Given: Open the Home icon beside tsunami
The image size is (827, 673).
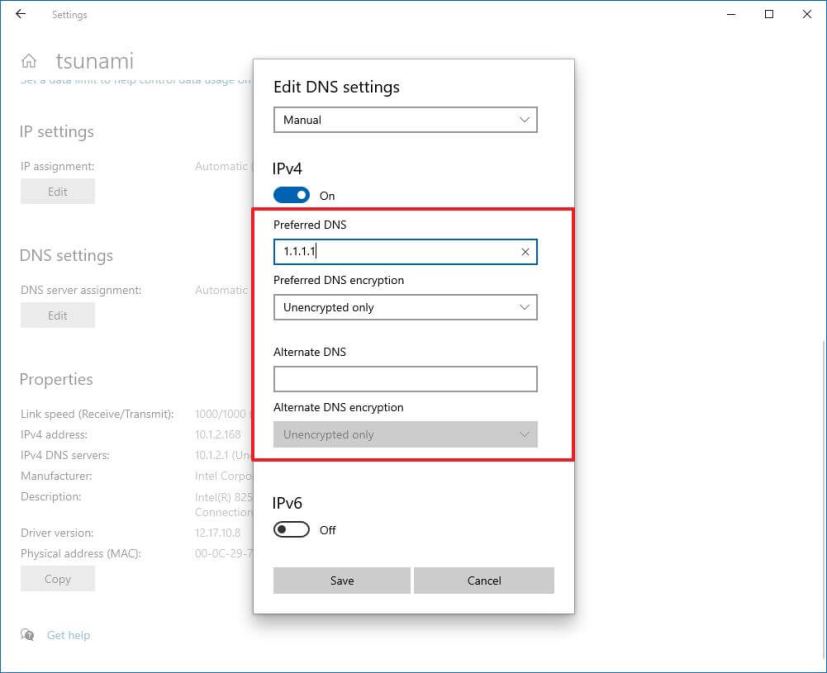Looking at the screenshot, I should pyautogui.click(x=29, y=61).
